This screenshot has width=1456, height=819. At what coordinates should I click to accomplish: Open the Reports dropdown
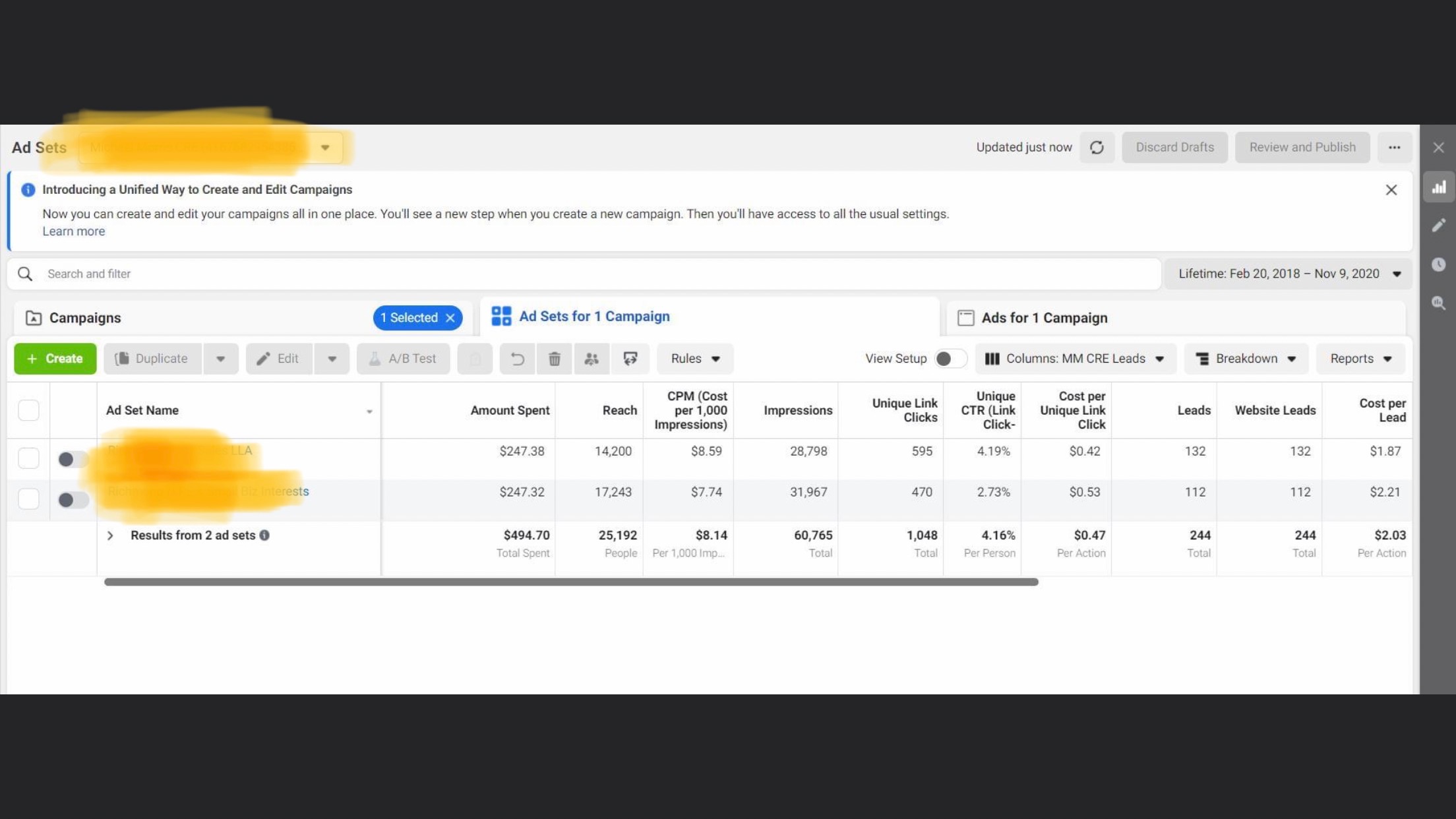1360,359
